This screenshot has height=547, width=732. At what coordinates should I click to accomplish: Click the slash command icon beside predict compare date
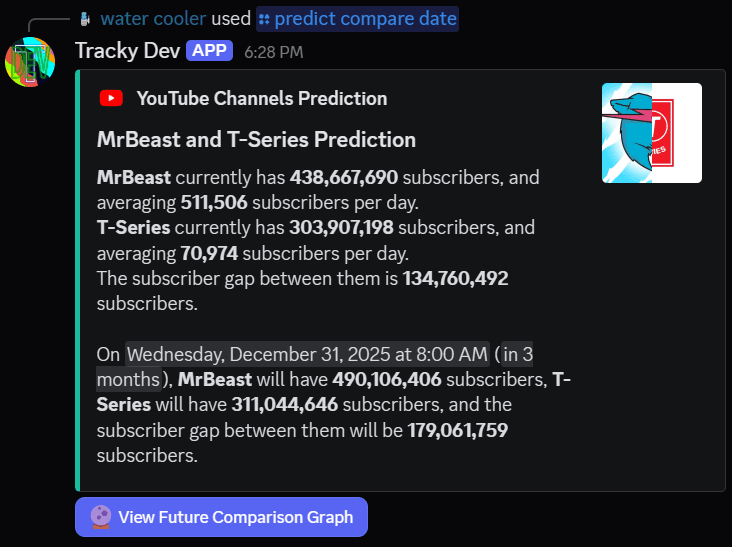pyautogui.click(x=264, y=19)
